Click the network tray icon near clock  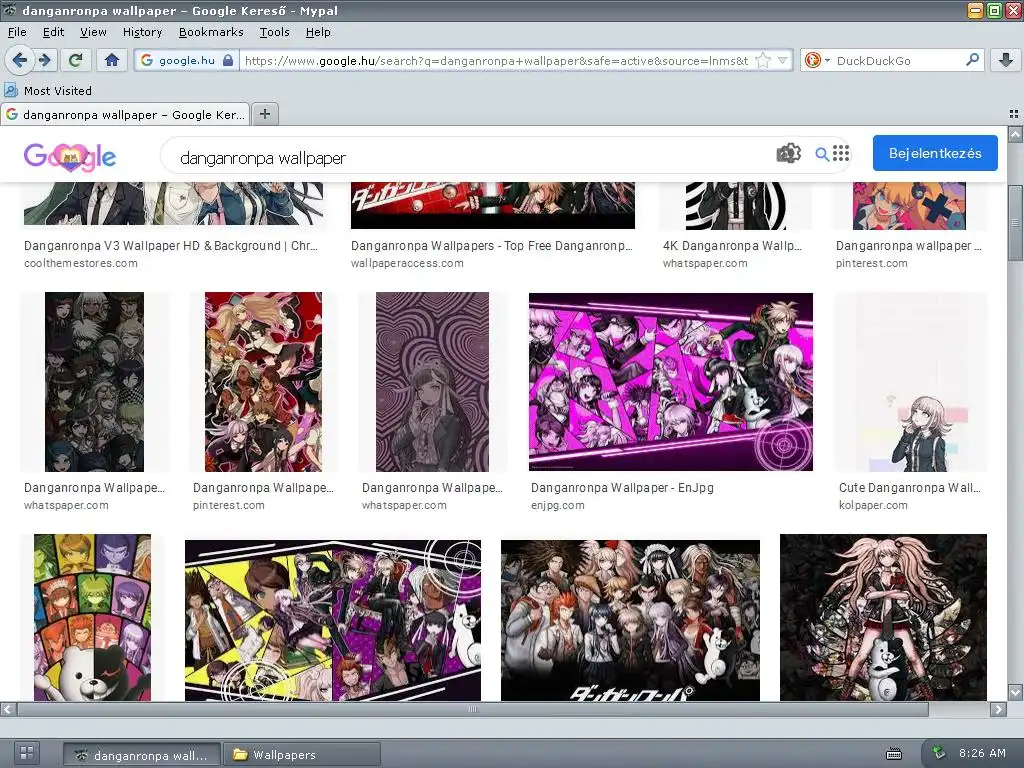(x=938, y=753)
